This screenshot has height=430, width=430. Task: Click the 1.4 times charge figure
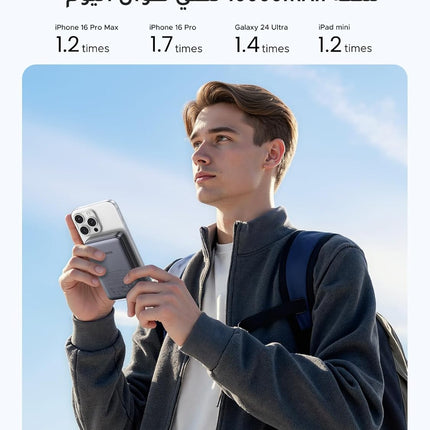click(262, 45)
